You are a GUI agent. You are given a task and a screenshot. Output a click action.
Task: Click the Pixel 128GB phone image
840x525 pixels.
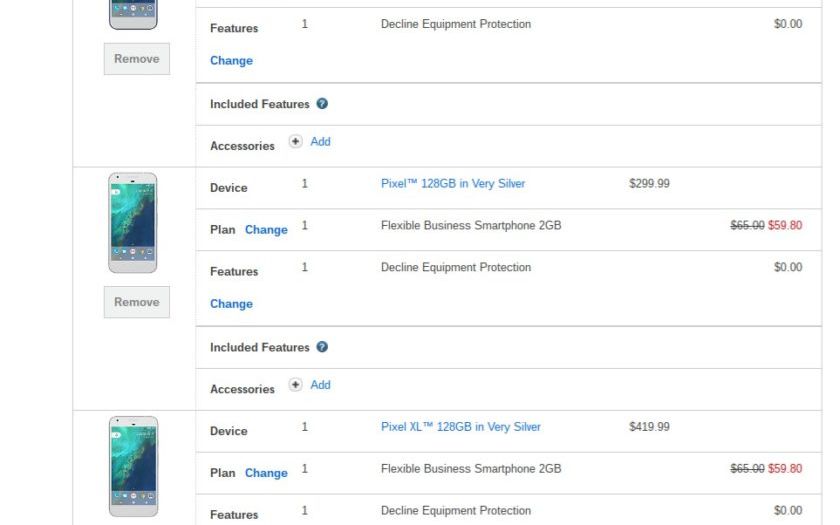click(x=133, y=223)
